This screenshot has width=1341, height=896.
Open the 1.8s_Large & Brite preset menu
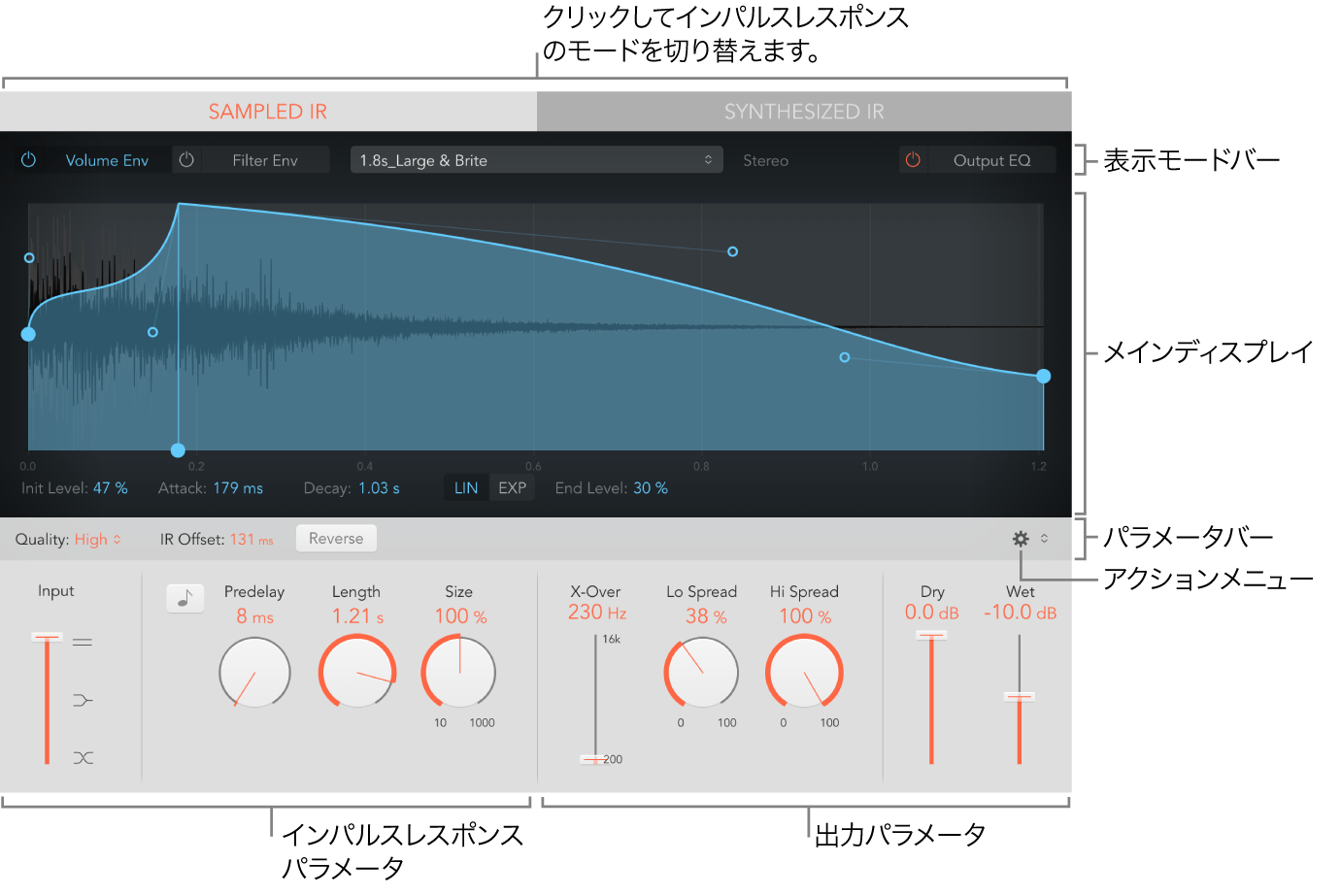(x=536, y=159)
